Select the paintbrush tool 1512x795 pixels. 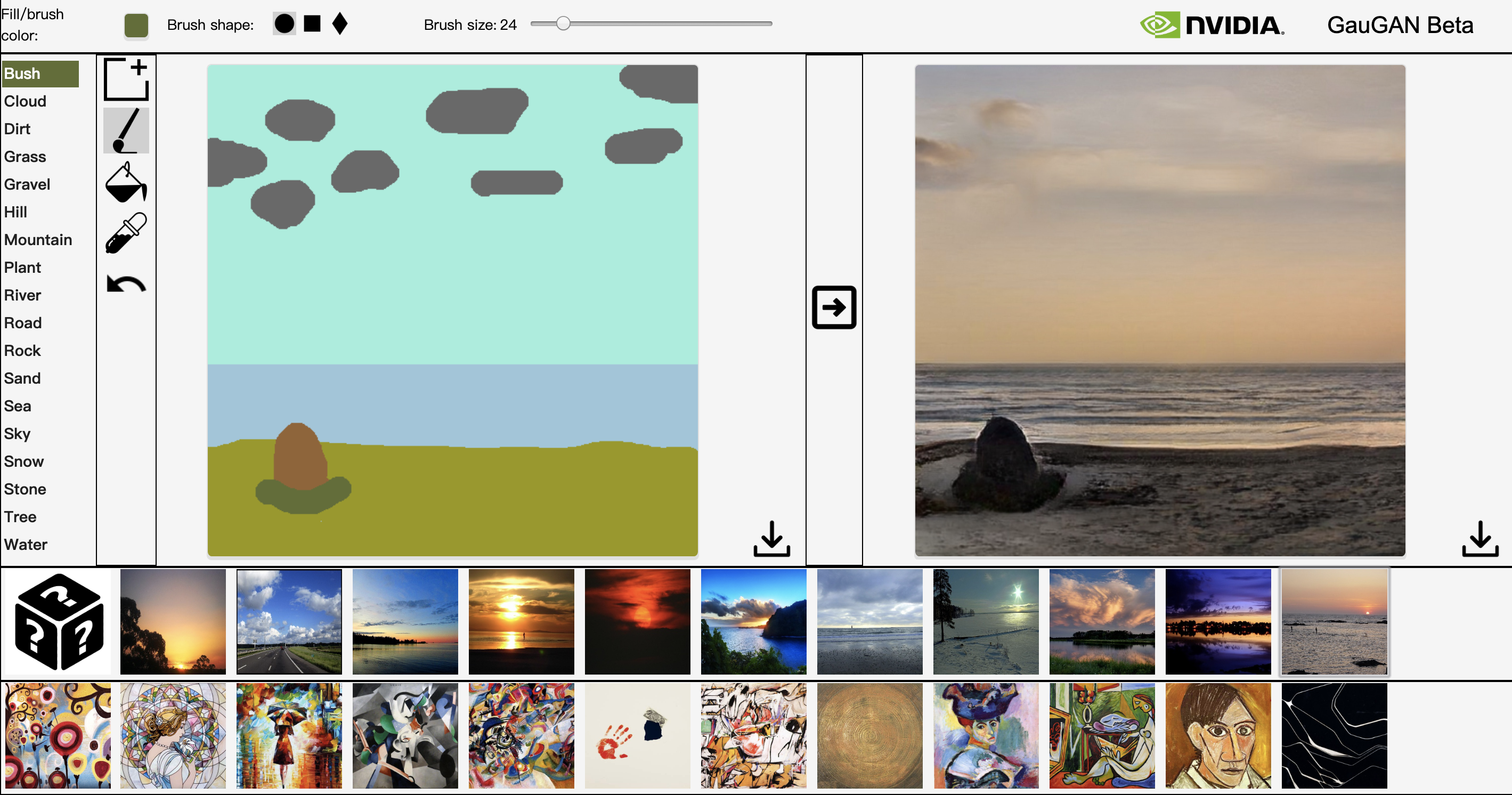coord(126,131)
